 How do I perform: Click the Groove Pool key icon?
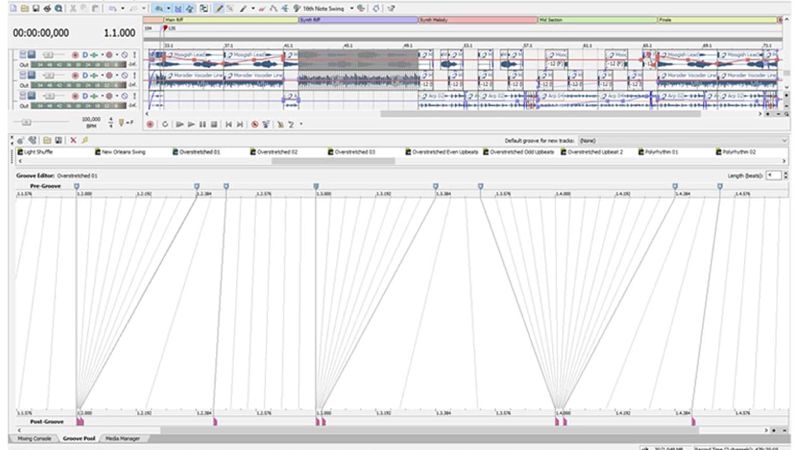coord(85,140)
